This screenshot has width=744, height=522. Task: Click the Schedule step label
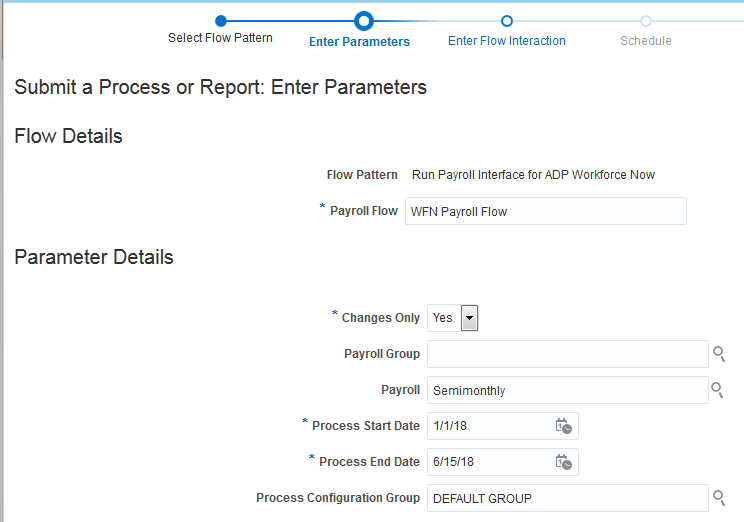pos(646,41)
